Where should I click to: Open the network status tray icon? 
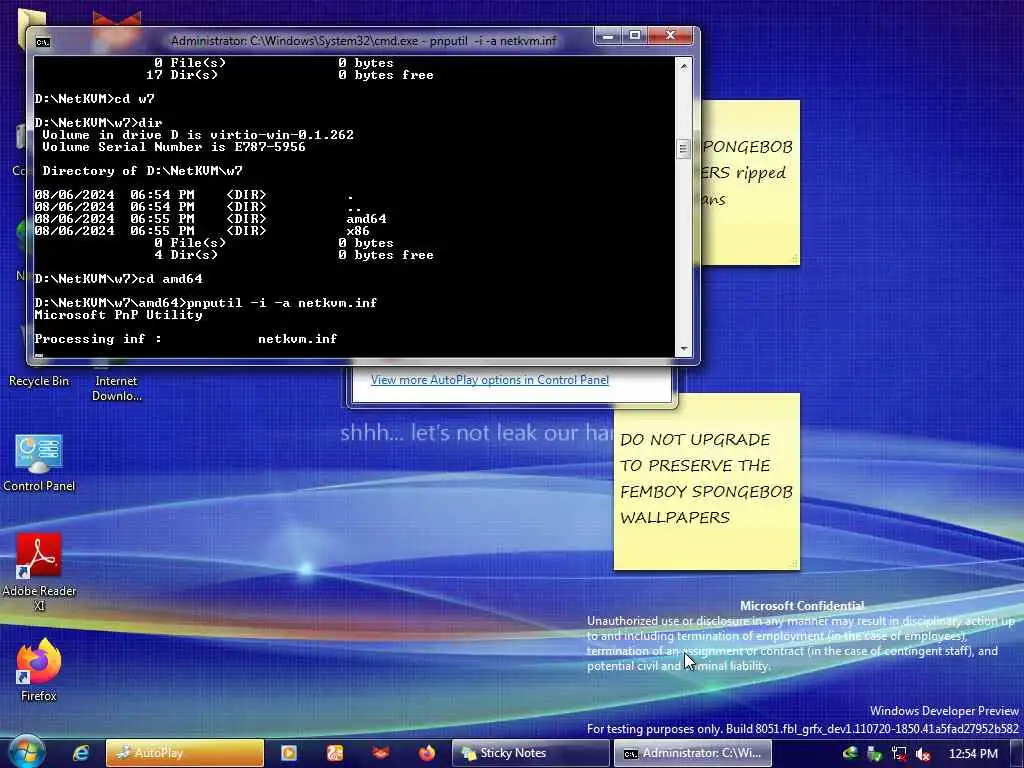coord(899,754)
